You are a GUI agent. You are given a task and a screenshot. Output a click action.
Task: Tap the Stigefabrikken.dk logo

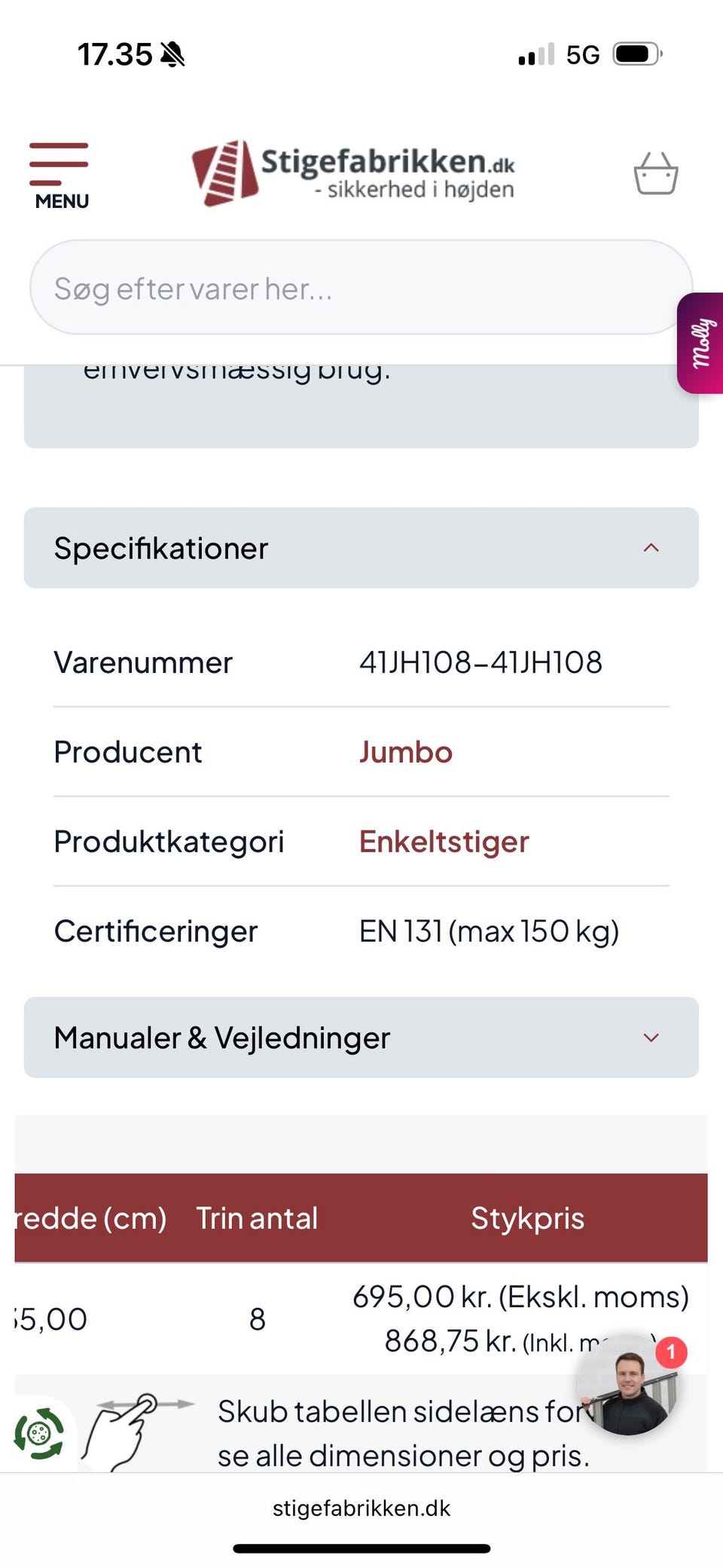point(354,173)
